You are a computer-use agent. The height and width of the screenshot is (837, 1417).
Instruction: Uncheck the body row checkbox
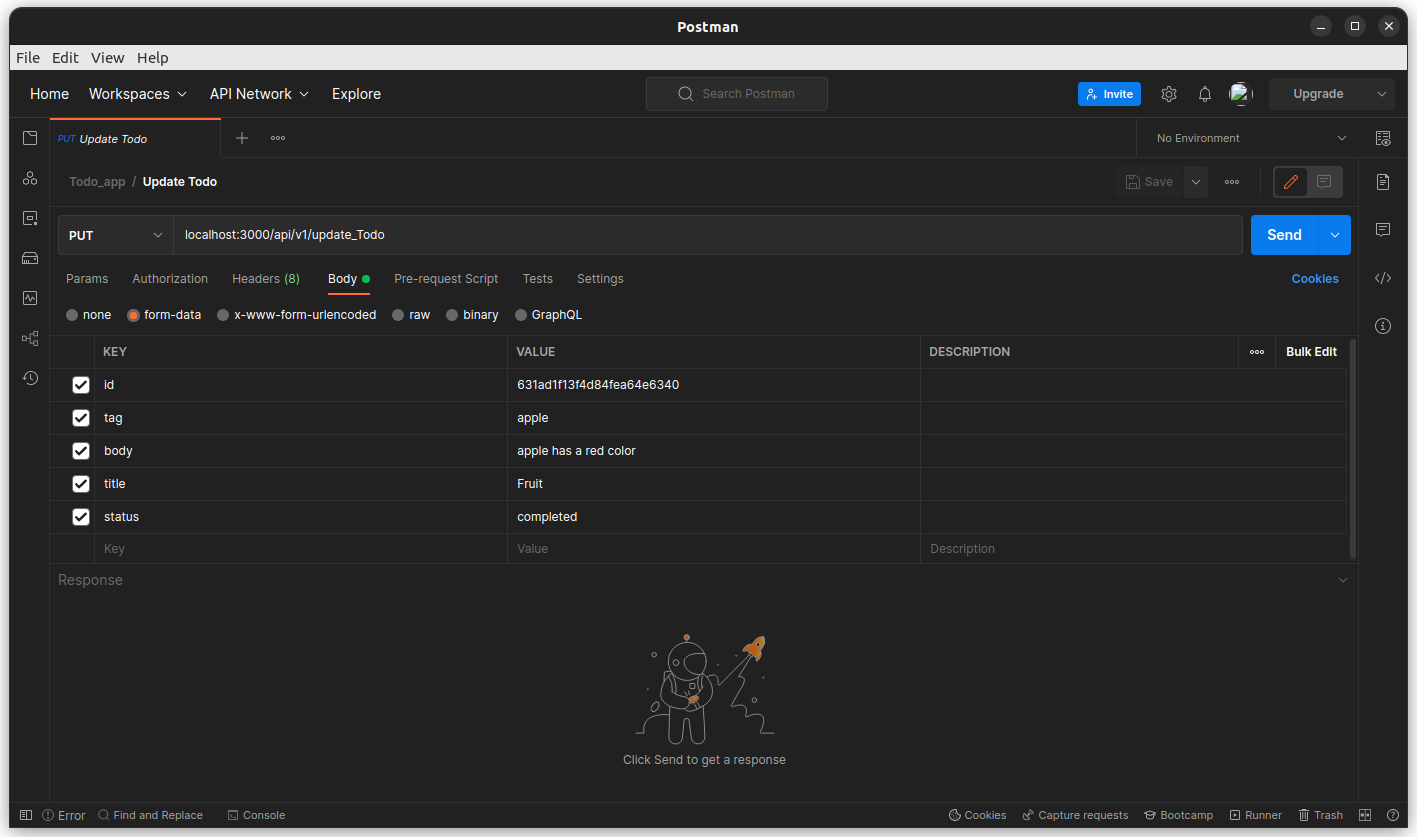click(x=81, y=451)
